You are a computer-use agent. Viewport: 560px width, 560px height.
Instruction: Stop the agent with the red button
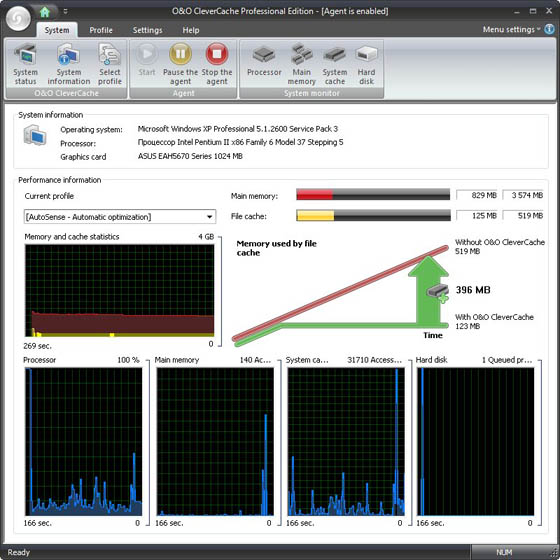[x=217, y=64]
